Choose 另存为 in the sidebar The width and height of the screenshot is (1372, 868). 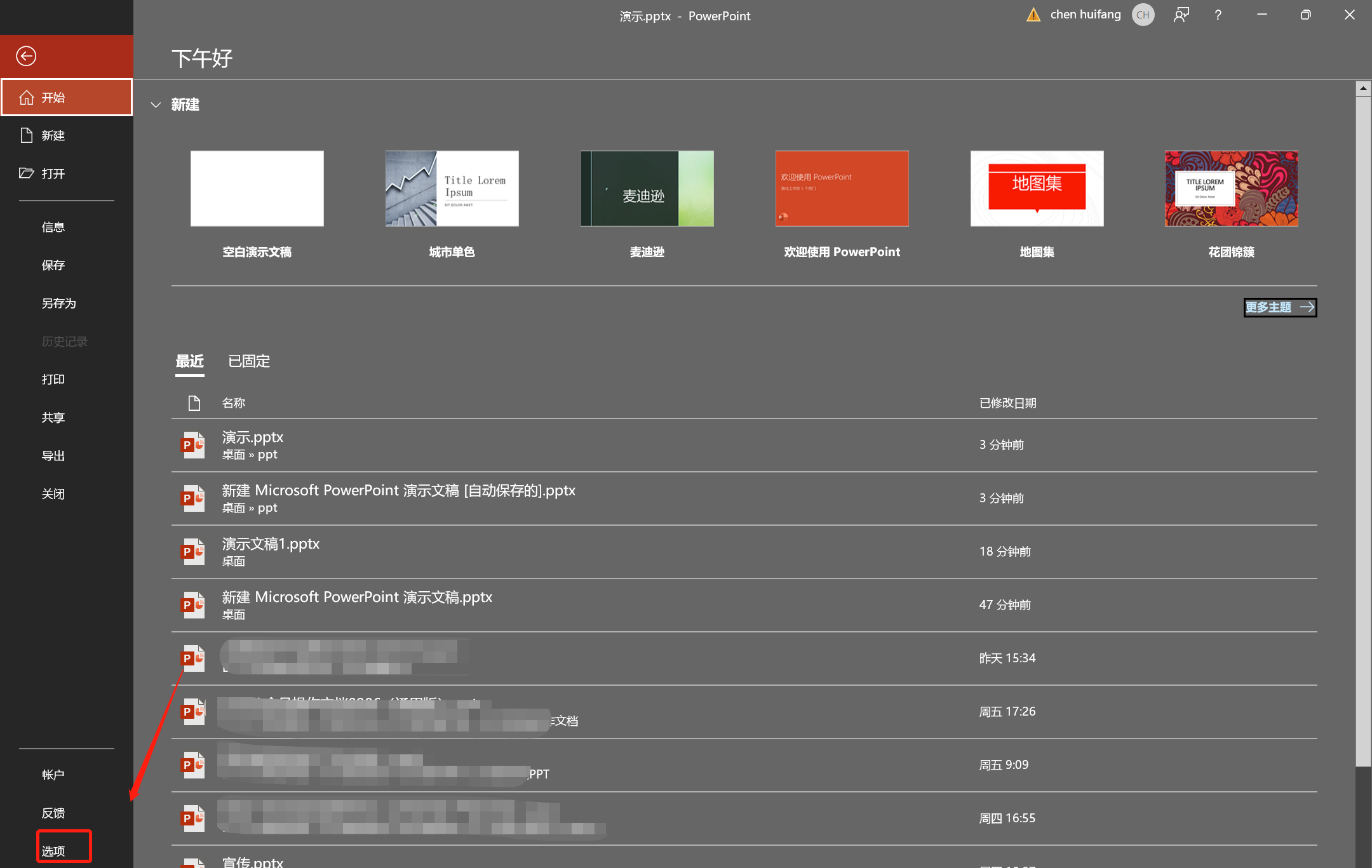(x=67, y=303)
